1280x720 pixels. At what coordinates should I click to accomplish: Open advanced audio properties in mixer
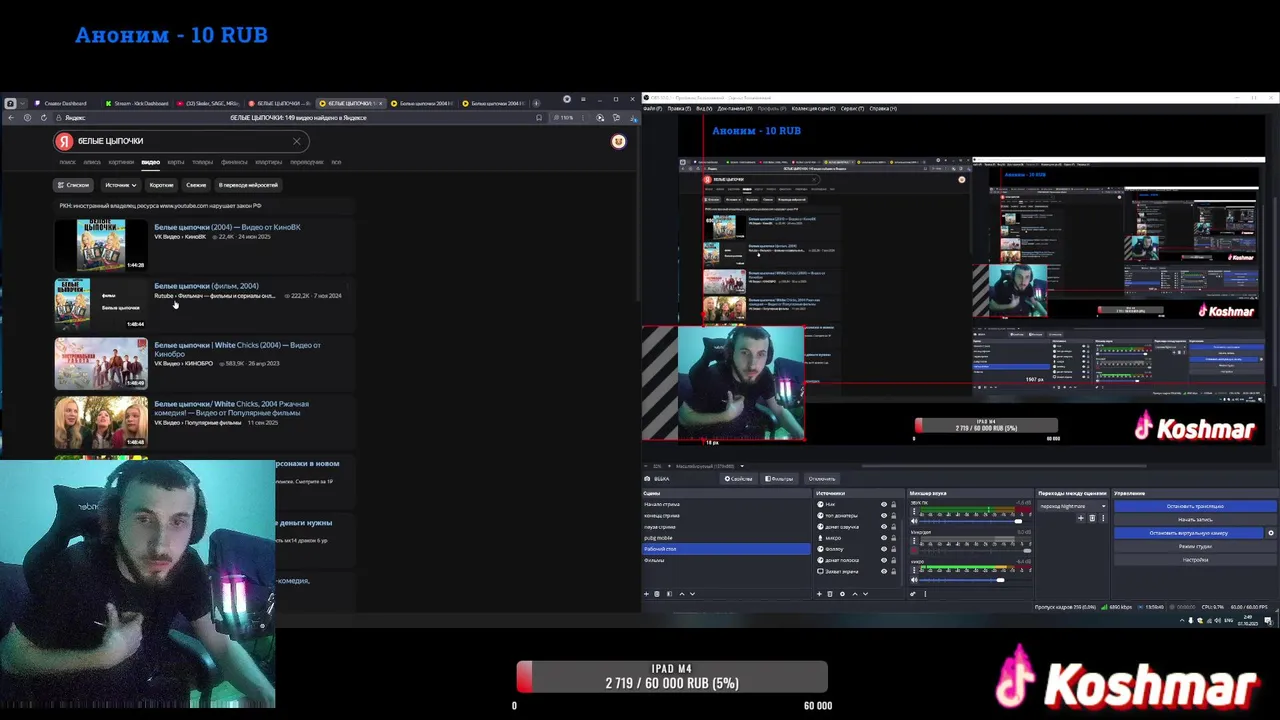point(913,593)
